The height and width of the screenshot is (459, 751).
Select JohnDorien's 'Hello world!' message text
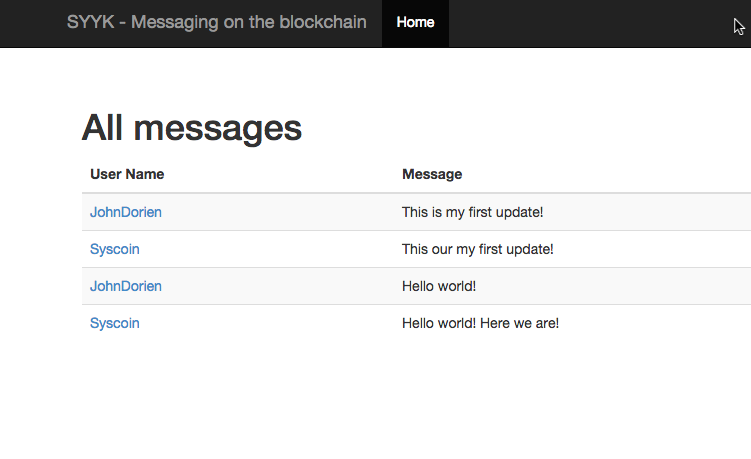(439, 286)
